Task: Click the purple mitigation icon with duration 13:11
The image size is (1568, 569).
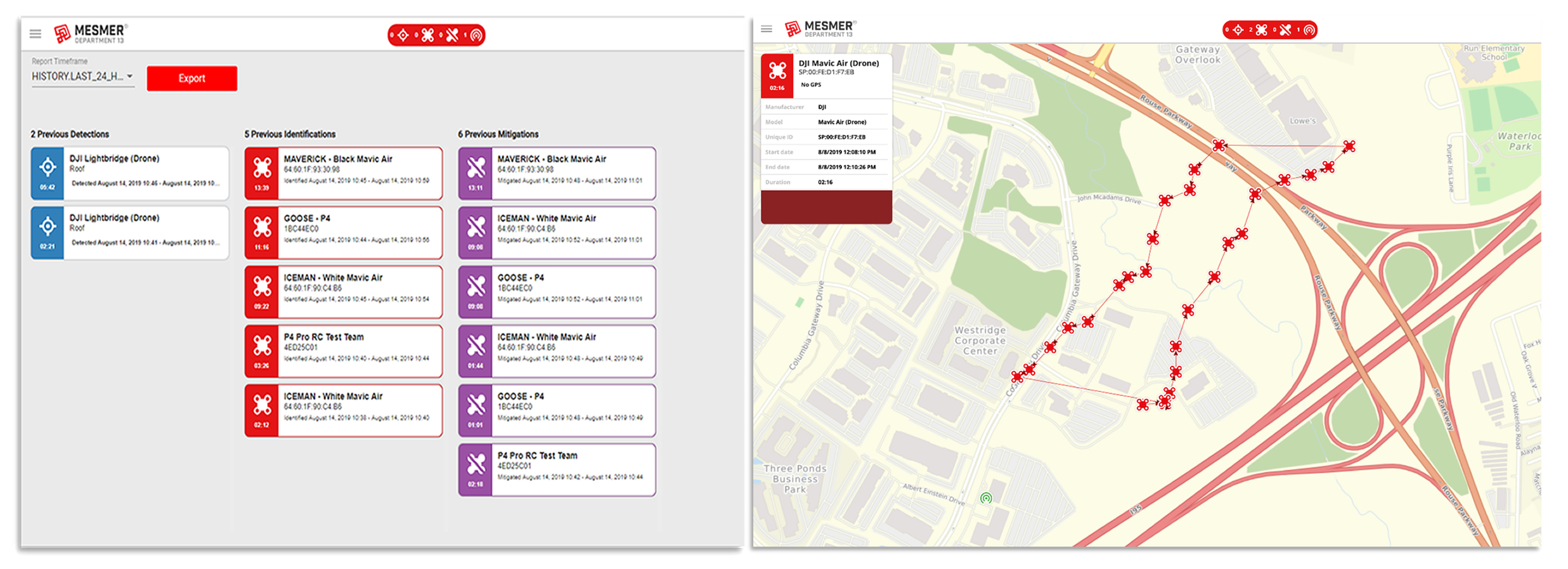Action: click(x=476, y=167)
